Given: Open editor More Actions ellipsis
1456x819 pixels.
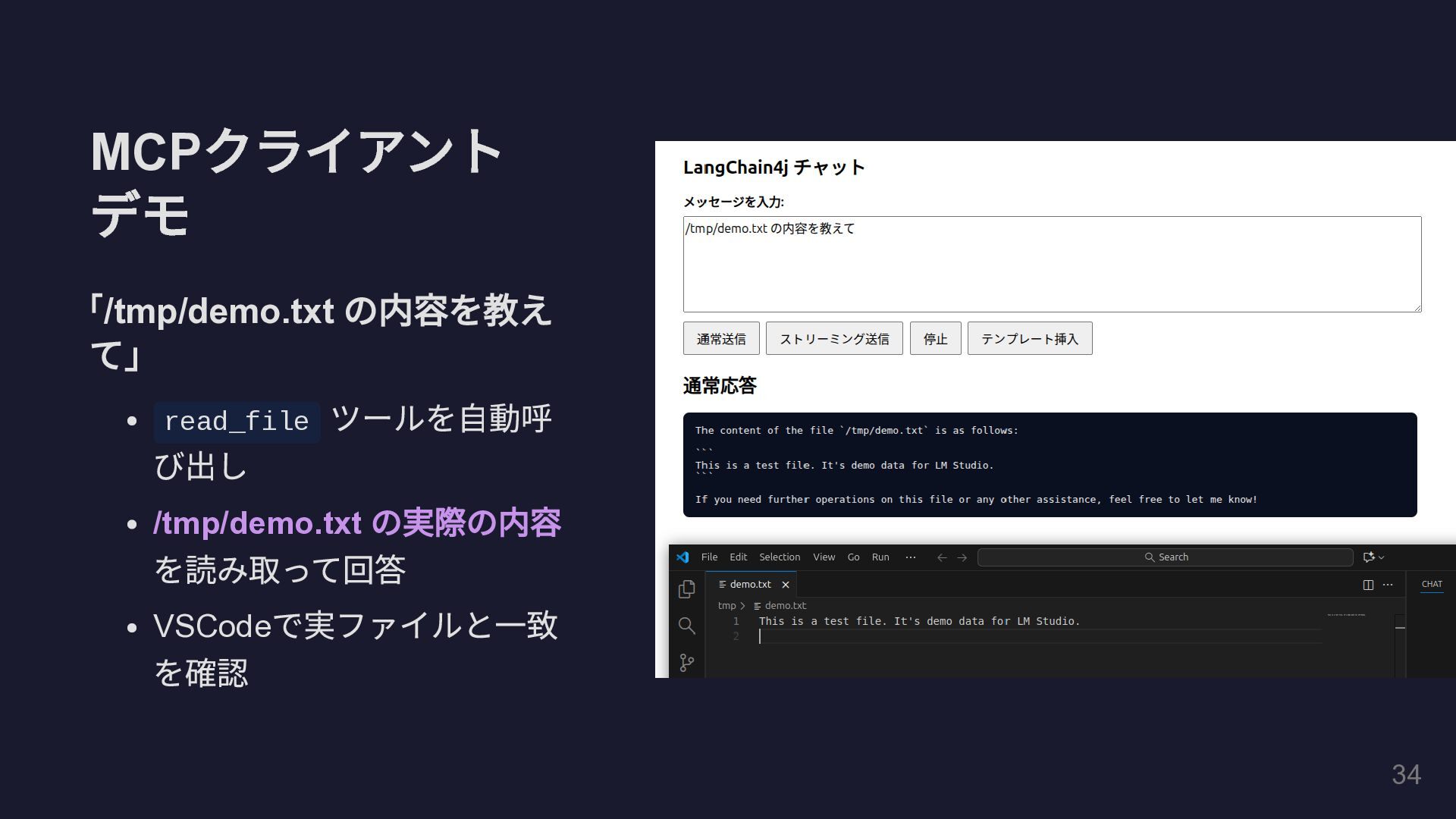Looking at the screenshot, I should tap(1388, 585).
